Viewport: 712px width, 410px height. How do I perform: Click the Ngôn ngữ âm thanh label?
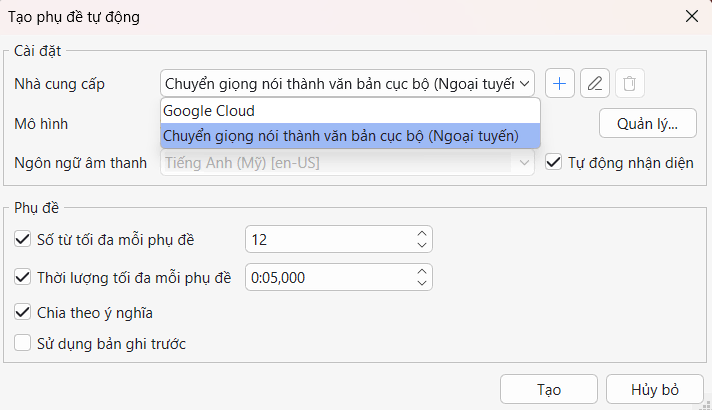80,163
